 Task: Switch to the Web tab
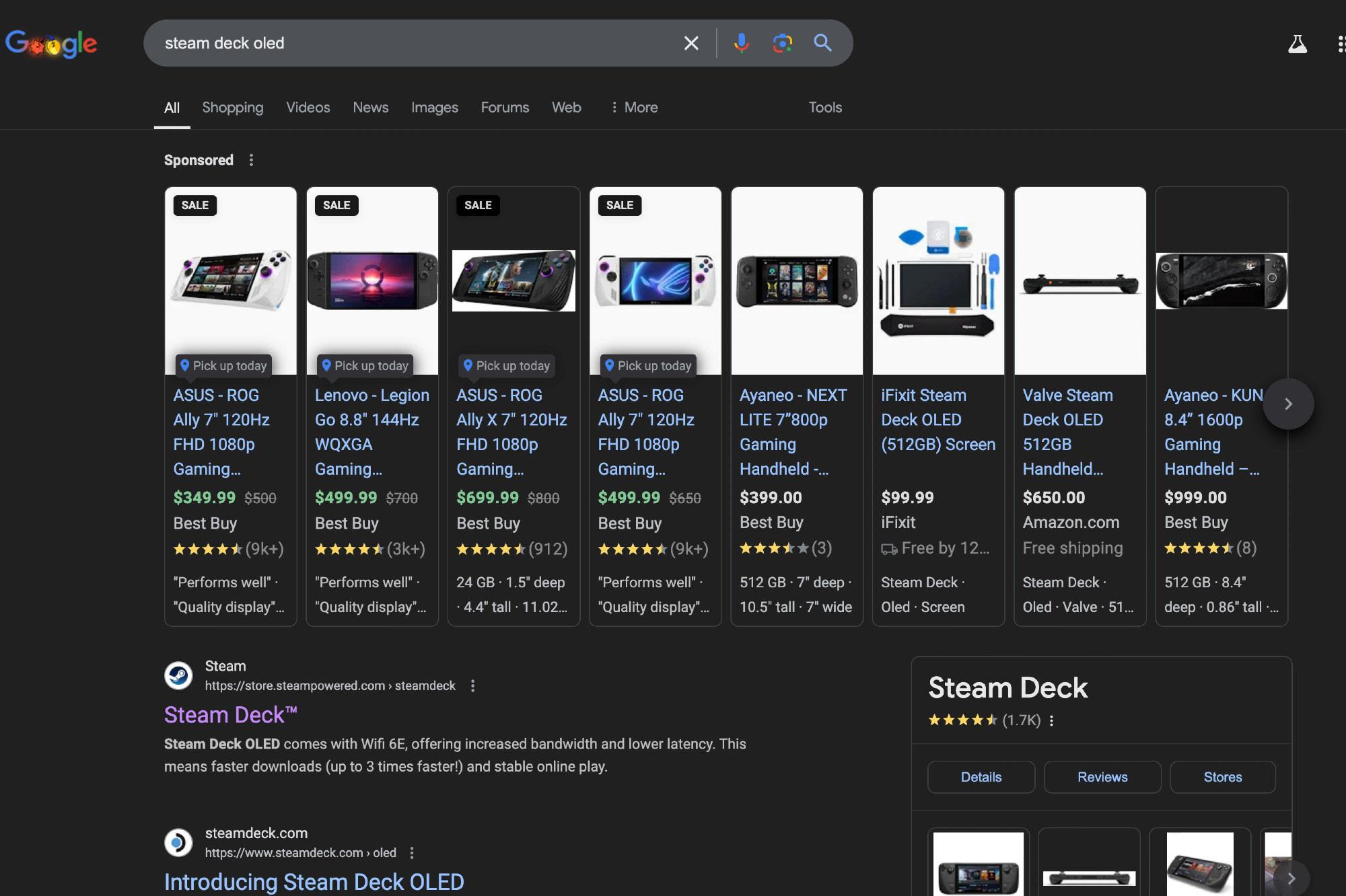(567, 108)
